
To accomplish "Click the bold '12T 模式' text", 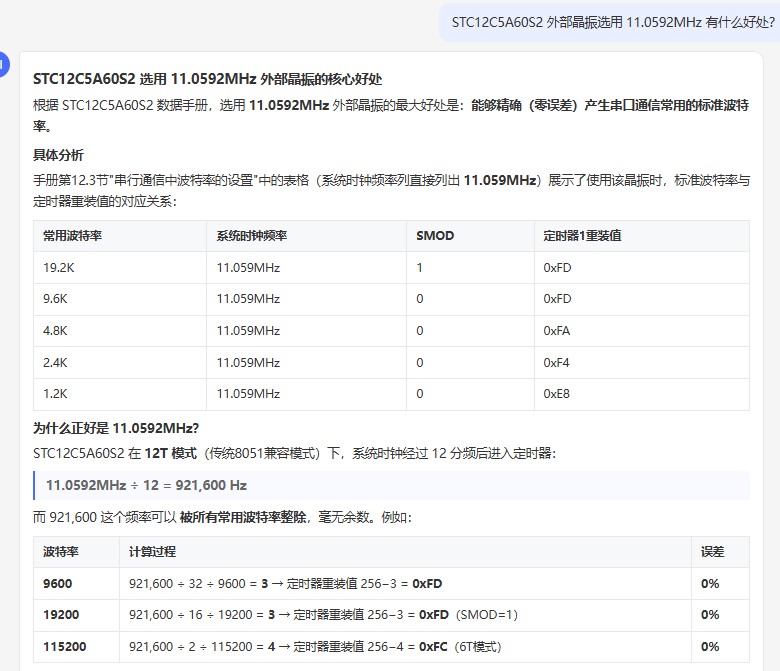I will click(171, 453).
